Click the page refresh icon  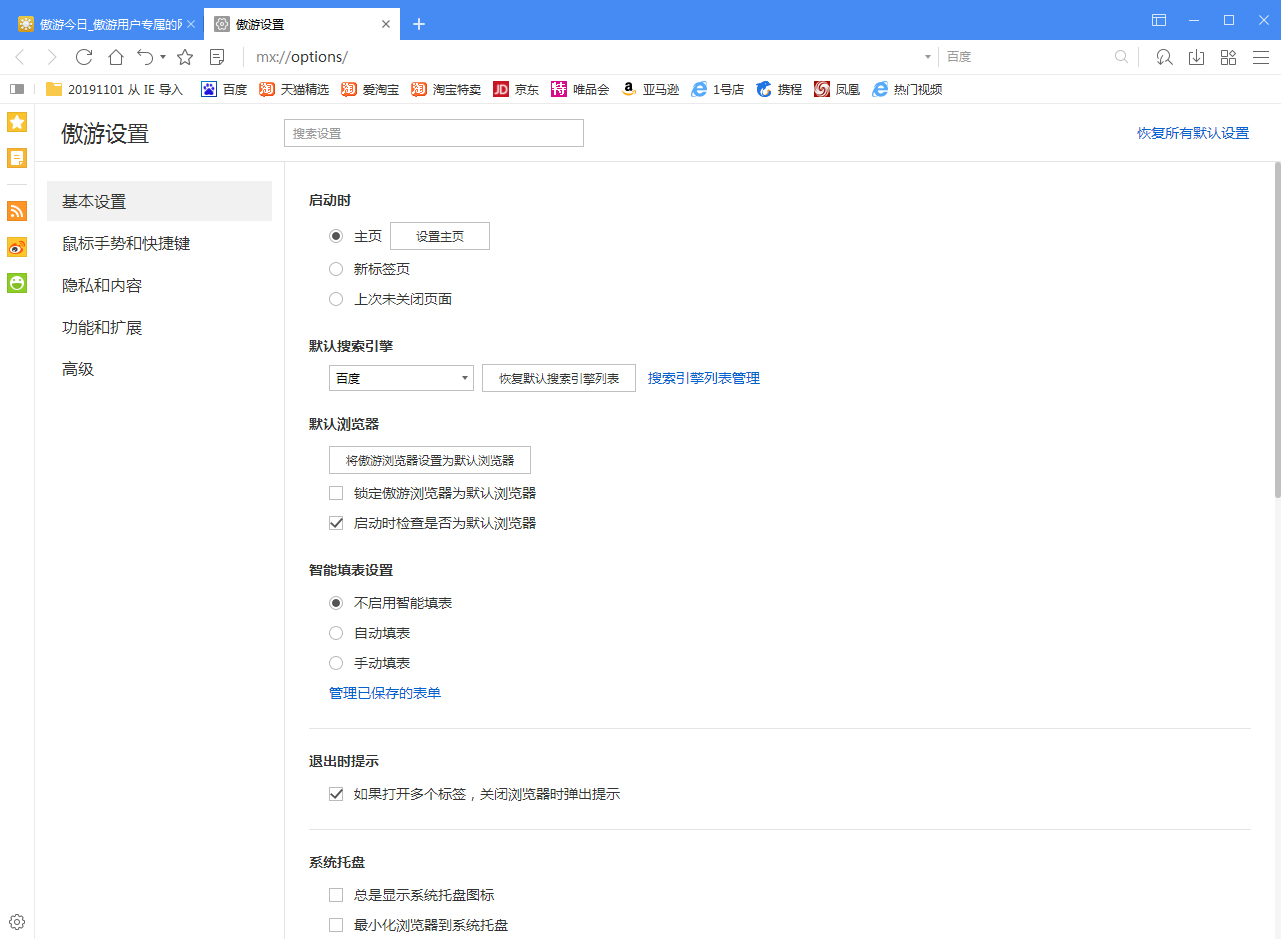coord(84,57)
